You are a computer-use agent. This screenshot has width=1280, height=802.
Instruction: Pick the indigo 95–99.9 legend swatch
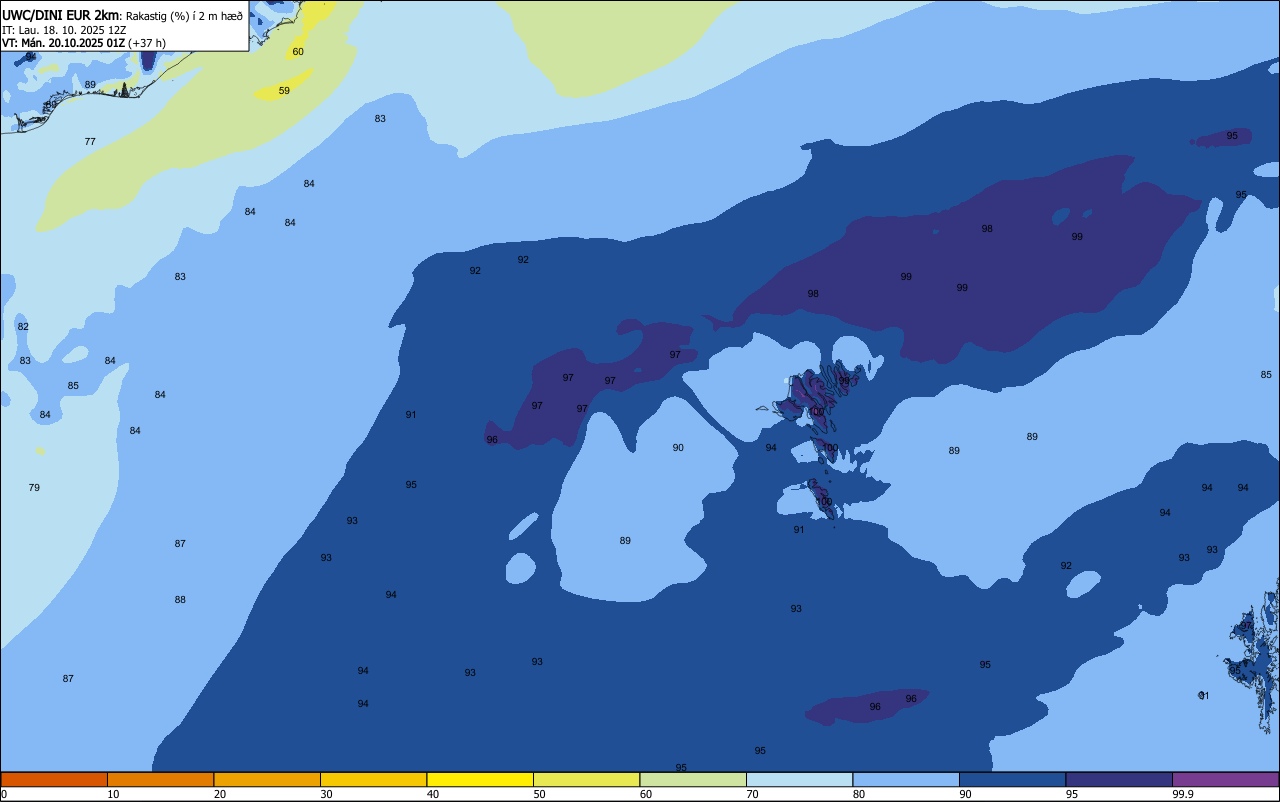coord(1119,779)
